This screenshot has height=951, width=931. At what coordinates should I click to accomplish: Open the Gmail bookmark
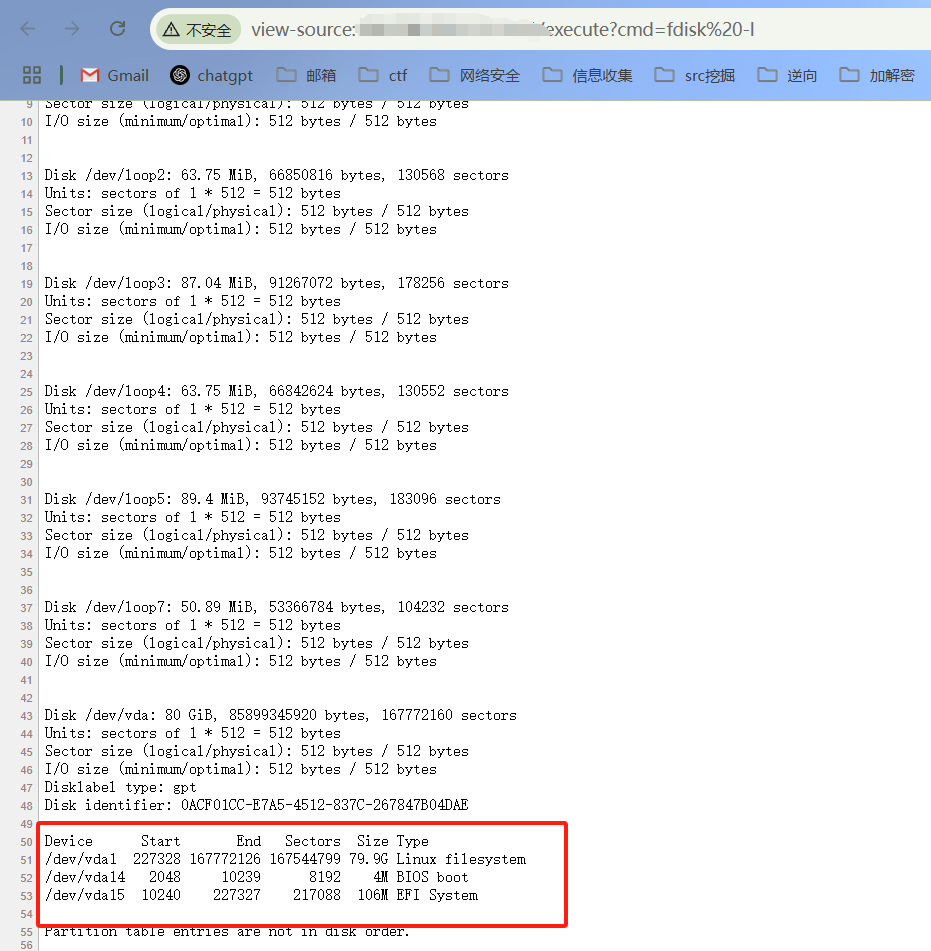[115, 75]
